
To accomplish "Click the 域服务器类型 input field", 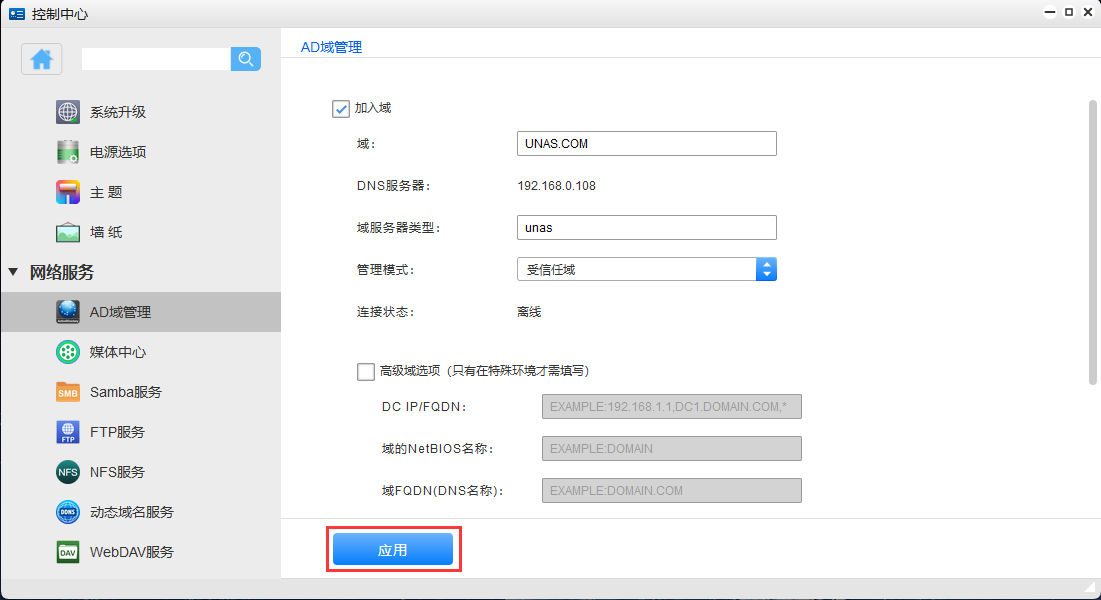I will tap(646, 228).
